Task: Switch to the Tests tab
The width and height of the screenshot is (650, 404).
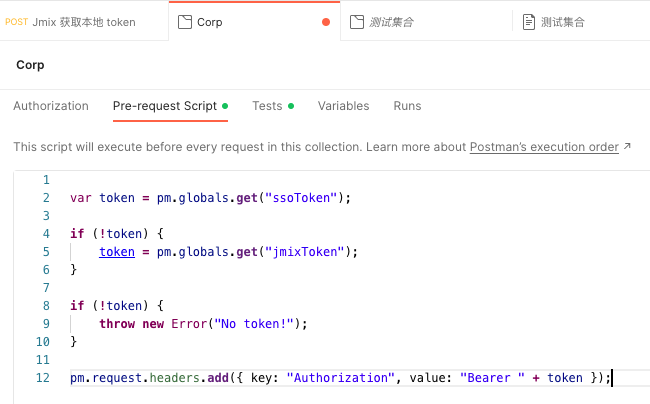Action: coord(273,106)
